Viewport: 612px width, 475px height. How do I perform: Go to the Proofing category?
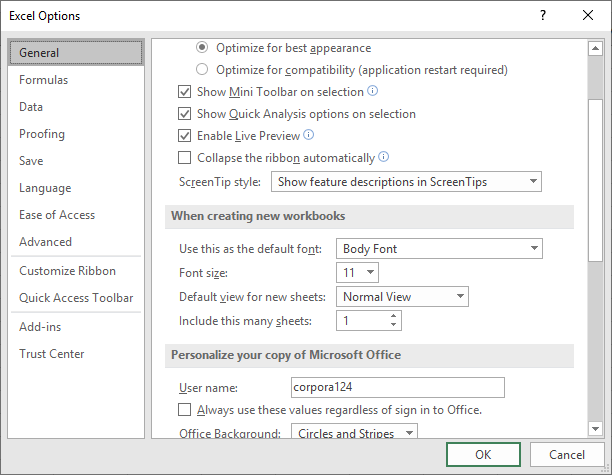[x=76, y=133]
